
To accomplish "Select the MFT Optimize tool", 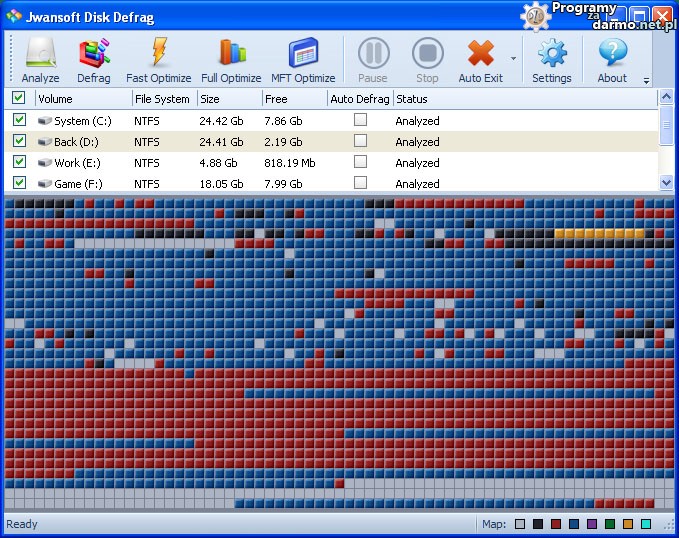I will (302, 59).
